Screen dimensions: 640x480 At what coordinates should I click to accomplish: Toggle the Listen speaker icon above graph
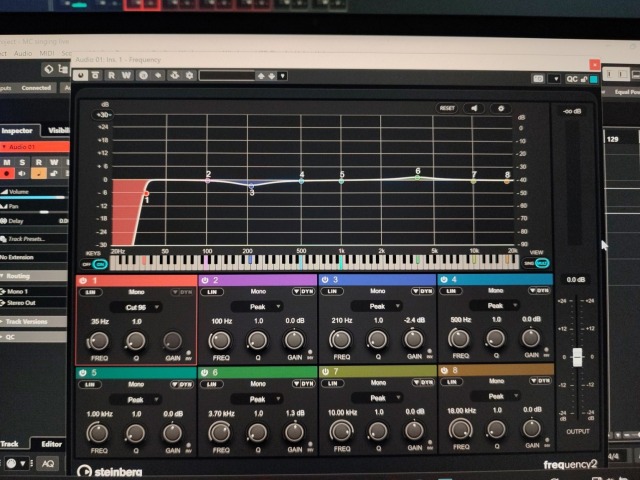coord(474,108)
